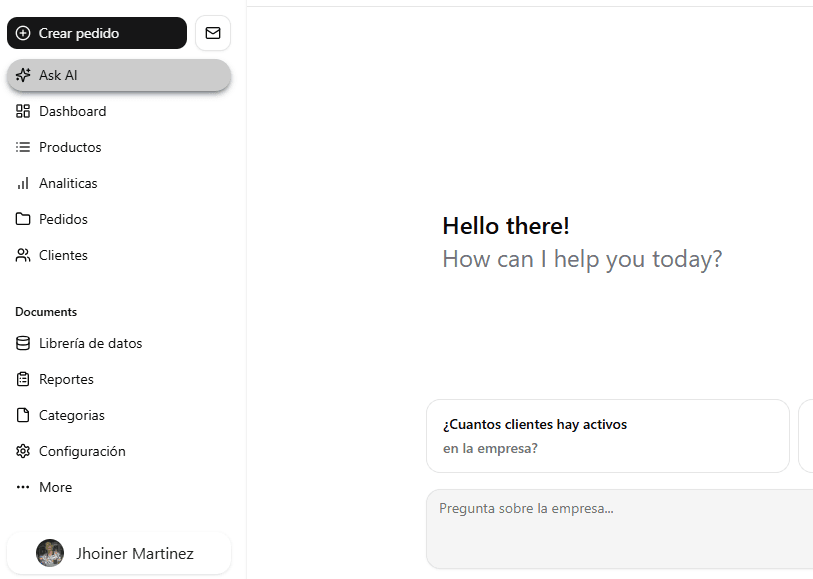Viewport: 813px width, 579px height.
Task: Click the Productos list icon
Action: 23,147
